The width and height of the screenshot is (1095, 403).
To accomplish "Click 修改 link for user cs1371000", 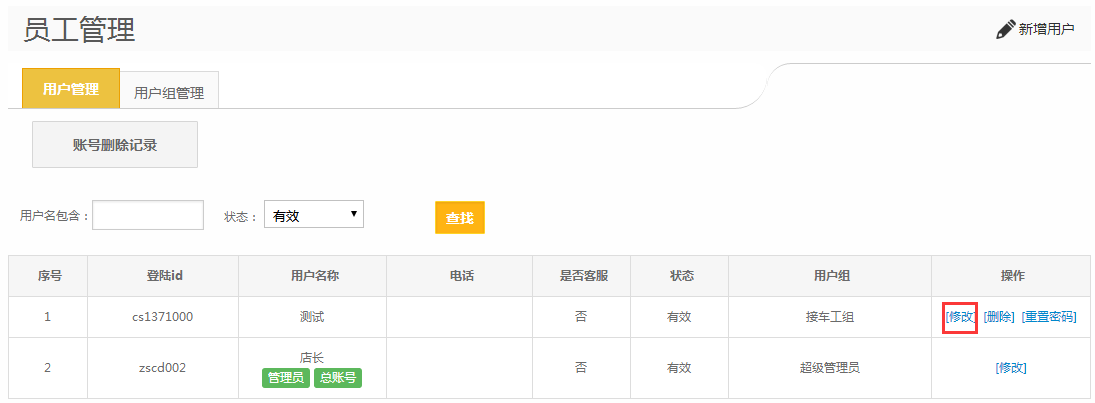I will click(x=960, y=317).
